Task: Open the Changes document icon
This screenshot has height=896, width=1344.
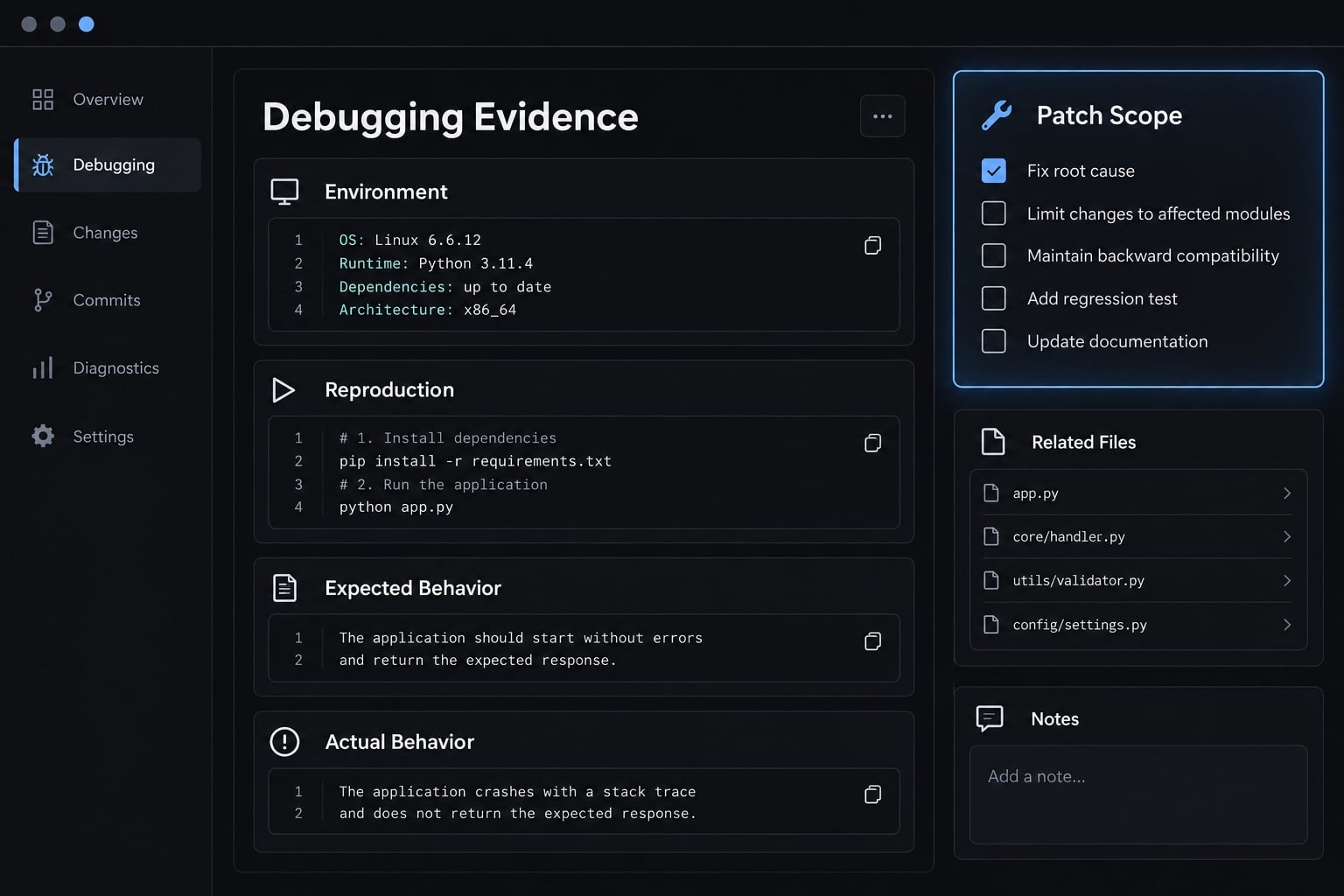Action: 43,233
